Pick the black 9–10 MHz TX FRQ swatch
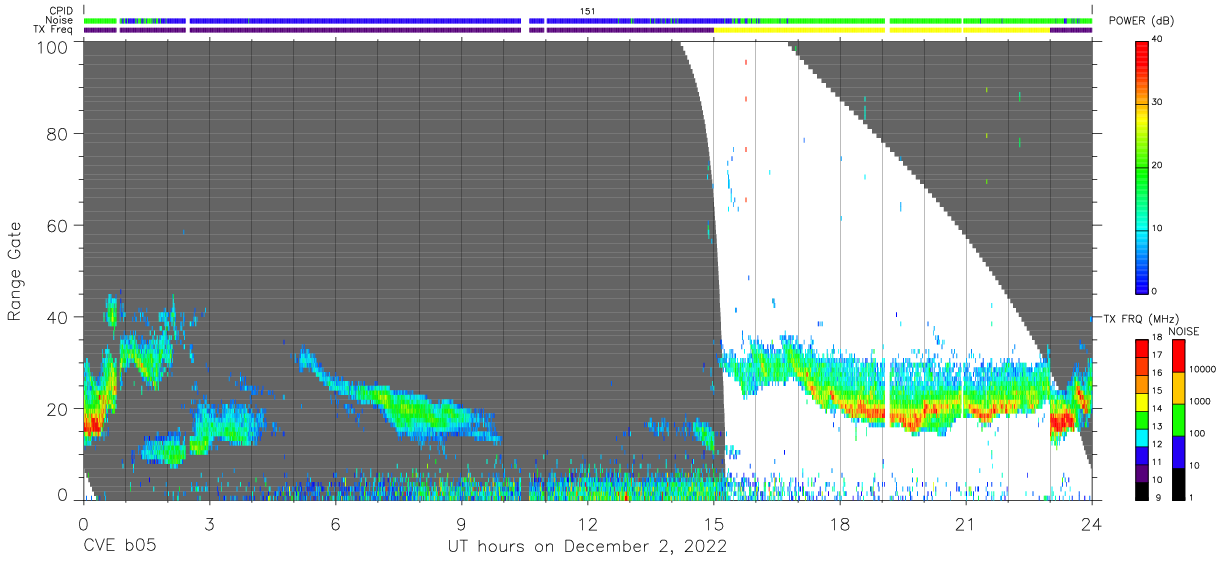The image size is (1228, 567). pyautogui.click(x=1141, y=490)
